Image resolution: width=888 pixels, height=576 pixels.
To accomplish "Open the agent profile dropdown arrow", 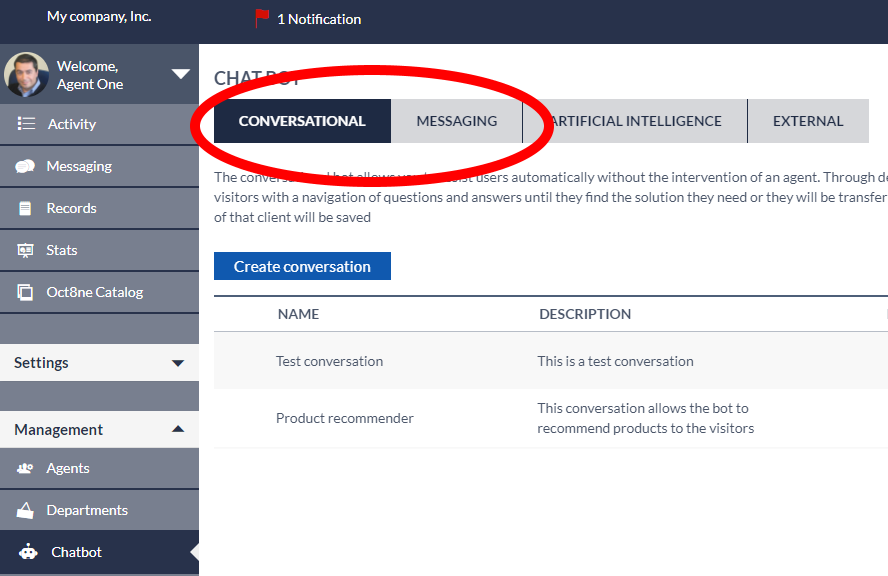I will coord(180,73).
